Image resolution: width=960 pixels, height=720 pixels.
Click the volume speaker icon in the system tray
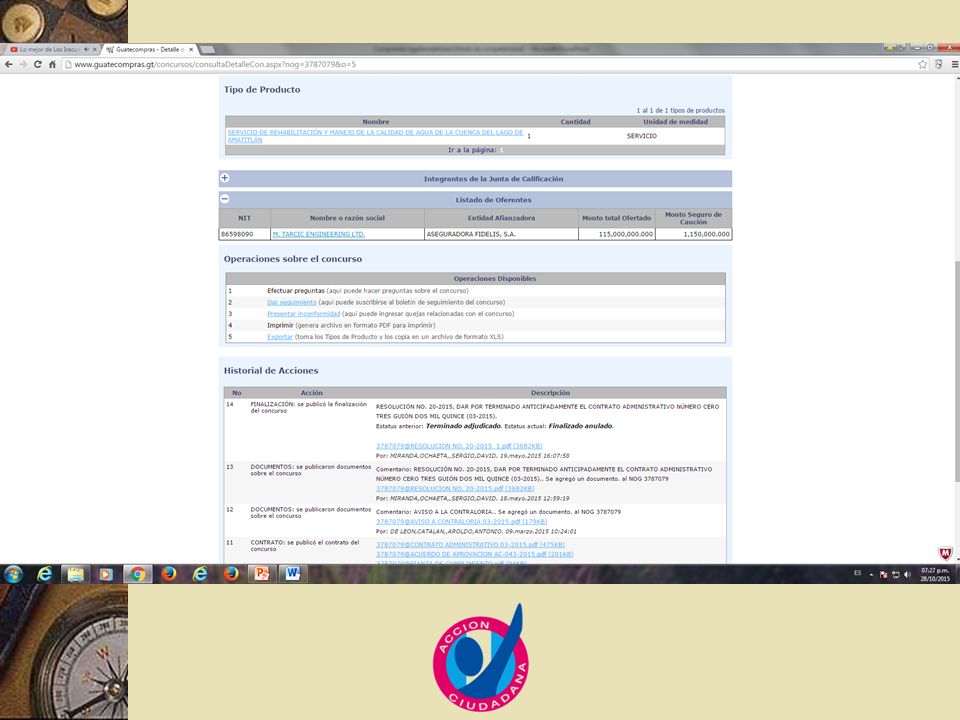[907, 574]
